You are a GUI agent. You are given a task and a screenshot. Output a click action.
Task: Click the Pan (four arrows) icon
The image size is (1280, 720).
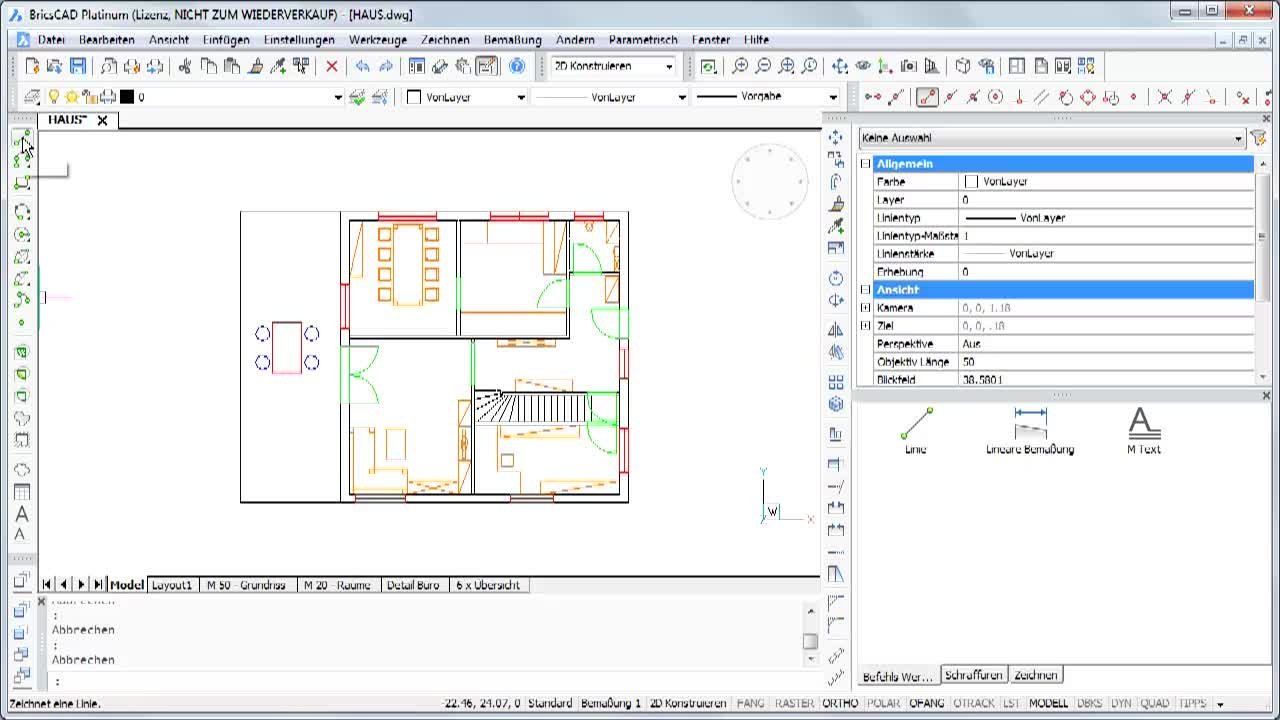(x=840, y=66)
